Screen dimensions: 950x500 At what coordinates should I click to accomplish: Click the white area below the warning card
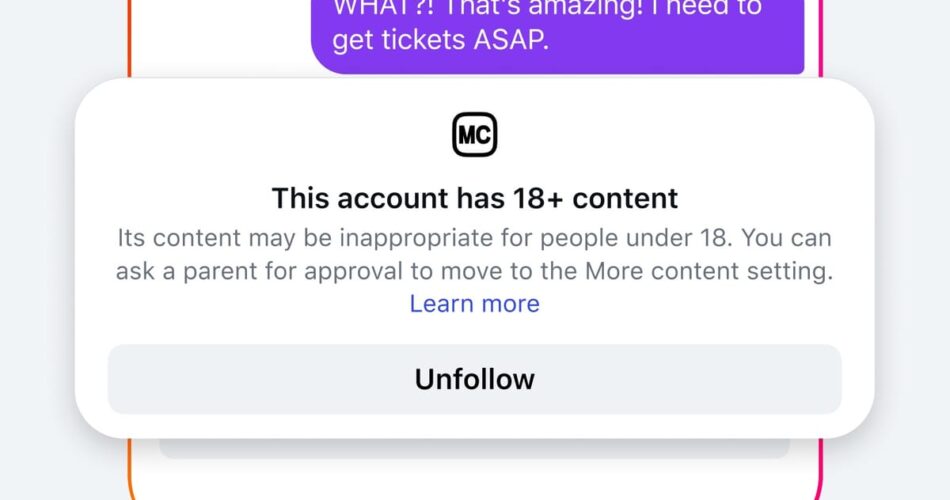(x=474, y=478)
